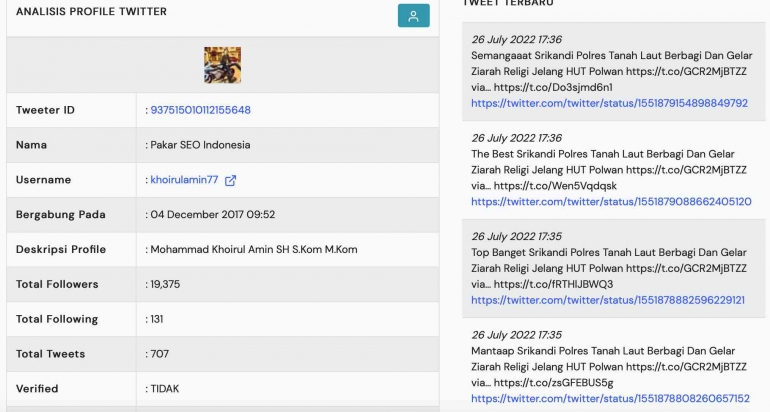The image size is (770, 412).
Task: Open Tweeter ID link 937515010112155648
Action: pyautogui.click(x=200, y=110)
